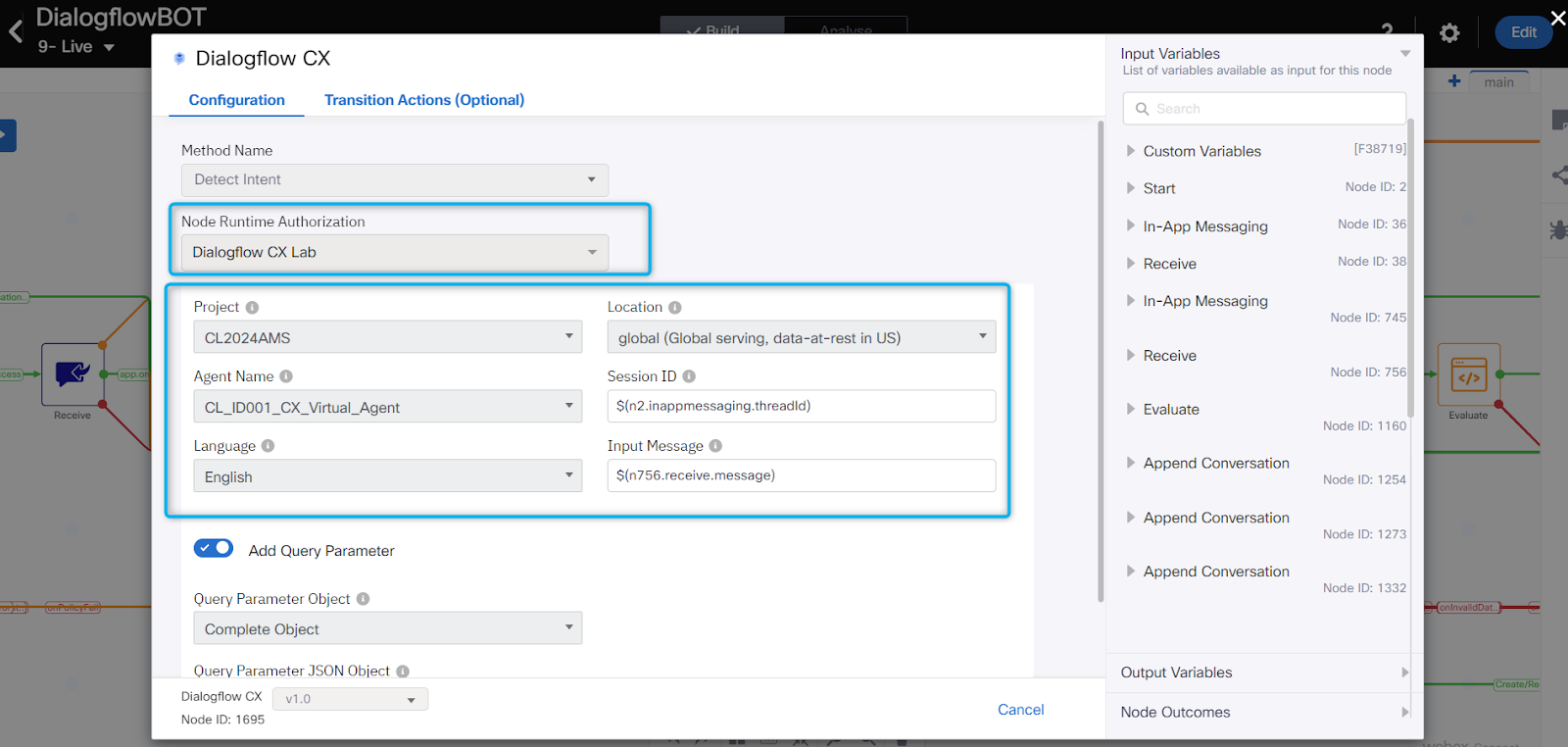This screenshot has height=747, width=1568.
Task: Click the Cancel link
Action: point(1020,710)
